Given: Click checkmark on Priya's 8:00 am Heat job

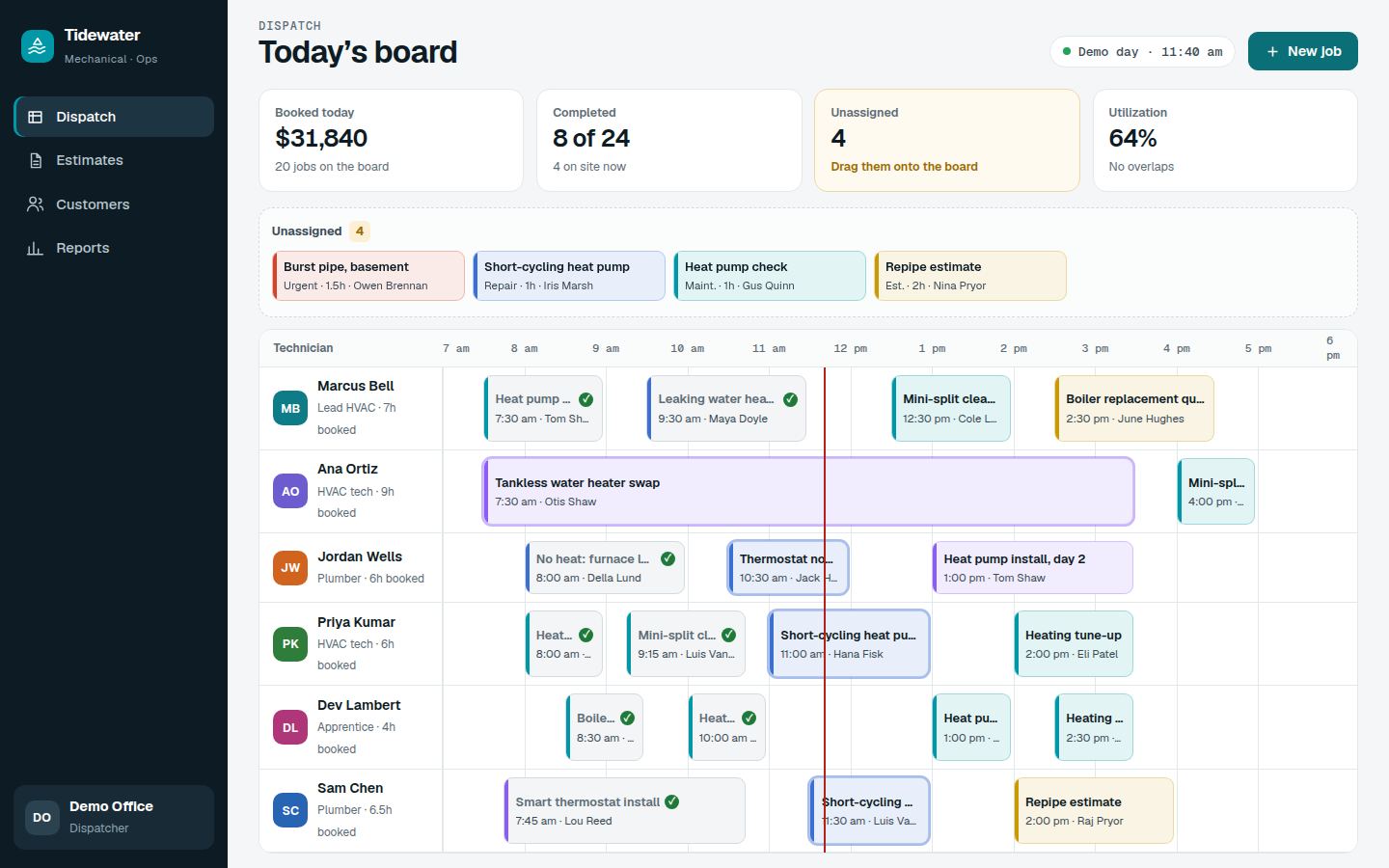Looking at the screenshot, I should click(x=586, y=635).
